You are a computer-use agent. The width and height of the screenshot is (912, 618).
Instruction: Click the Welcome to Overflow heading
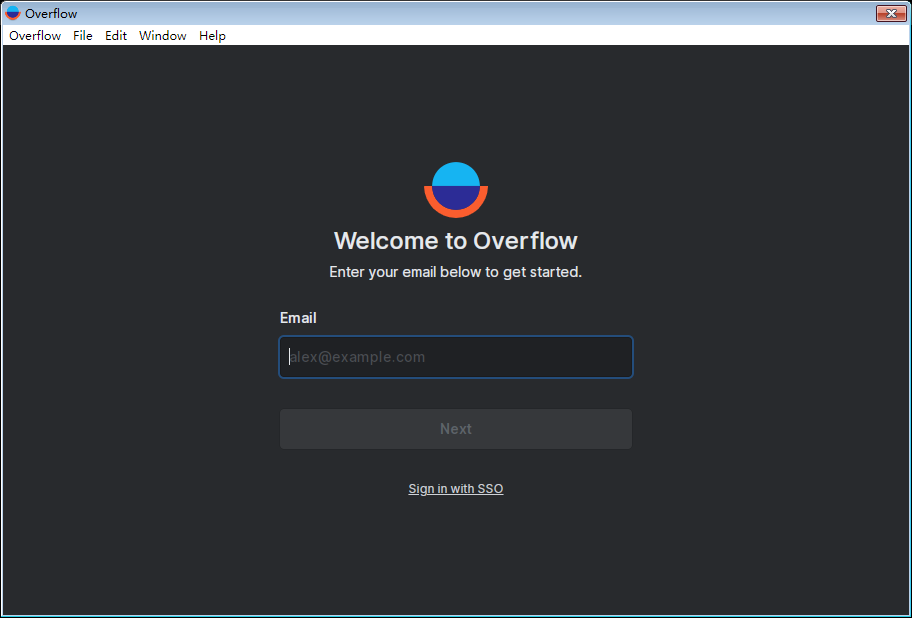455,240
